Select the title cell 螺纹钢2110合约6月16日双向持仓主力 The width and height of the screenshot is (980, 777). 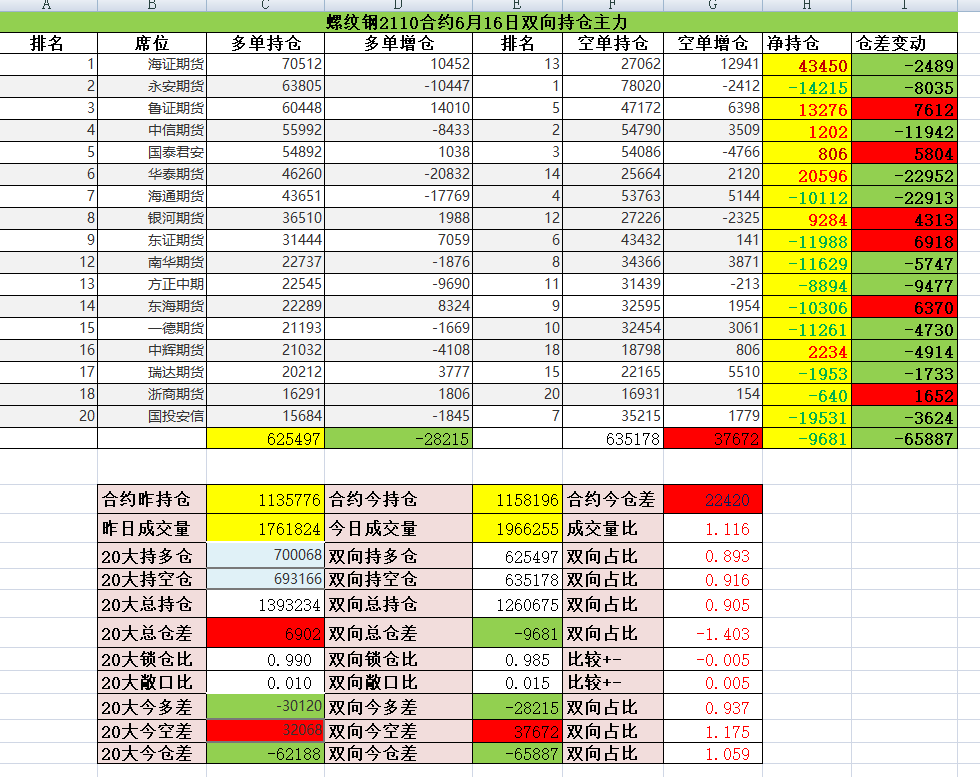tap(478, 21)
